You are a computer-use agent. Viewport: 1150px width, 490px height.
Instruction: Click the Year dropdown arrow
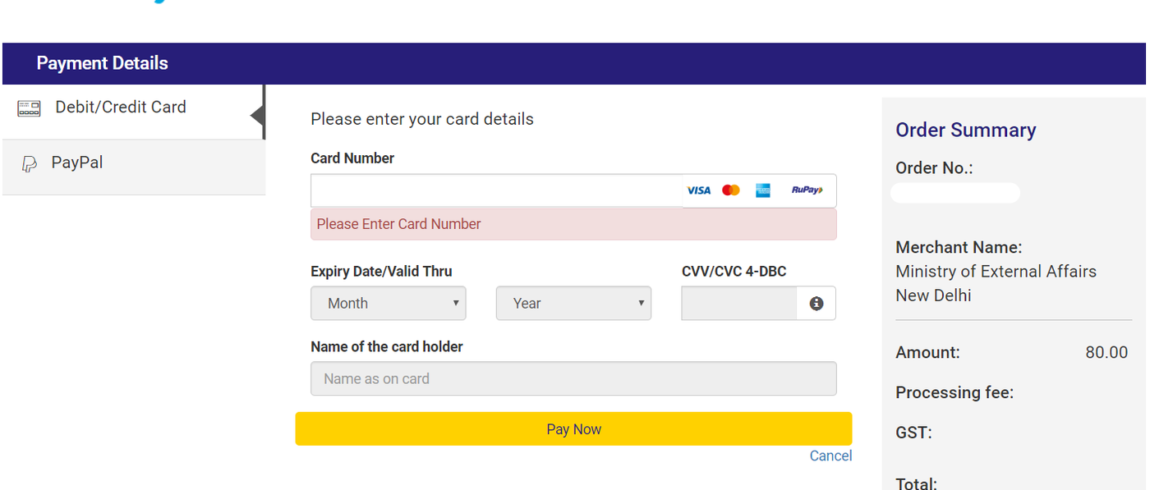pyautogui.click(x=641, y=303)
